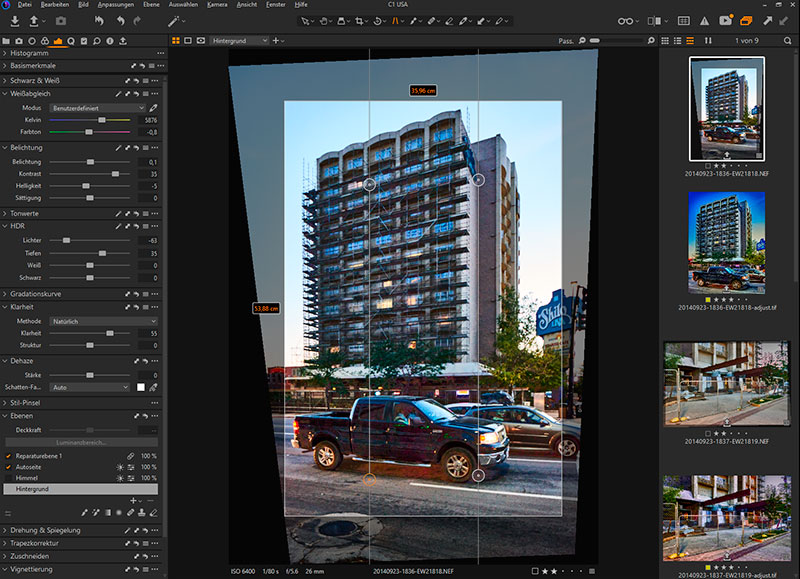This screenshot has height=579, width=800.
Task: Open the exposure tool tab with orange underline
Action: (x=58, y=41)
